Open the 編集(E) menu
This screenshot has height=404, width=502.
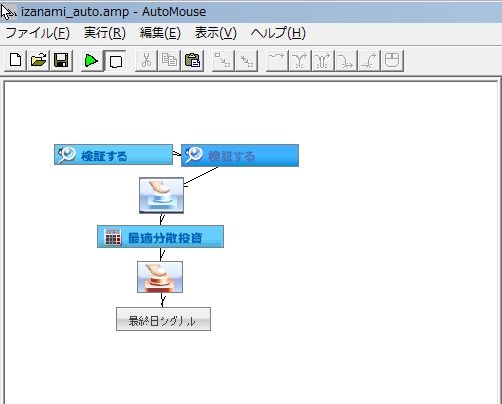160,33
